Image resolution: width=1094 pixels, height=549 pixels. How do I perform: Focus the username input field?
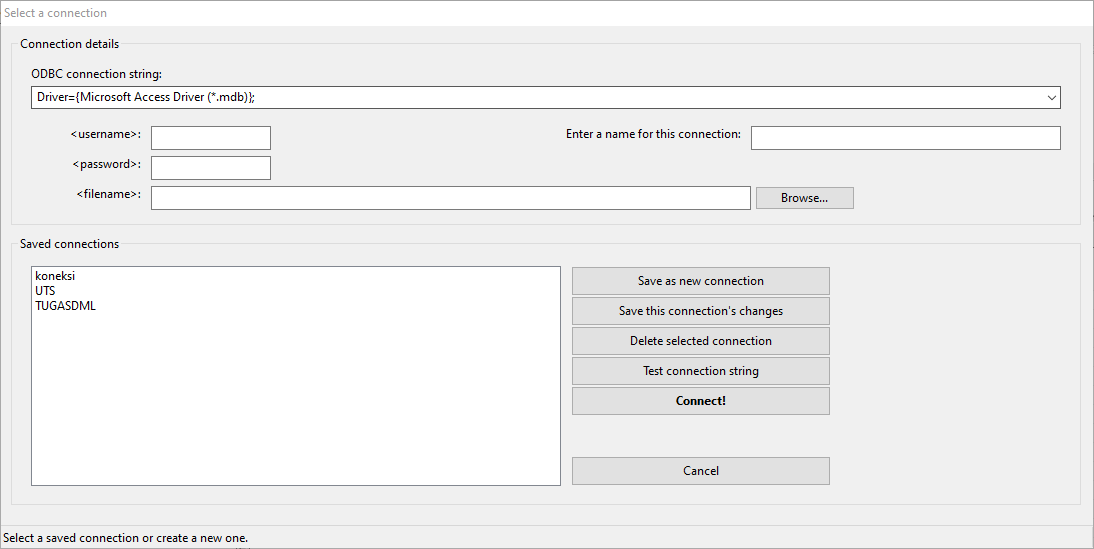click(210, 138)
